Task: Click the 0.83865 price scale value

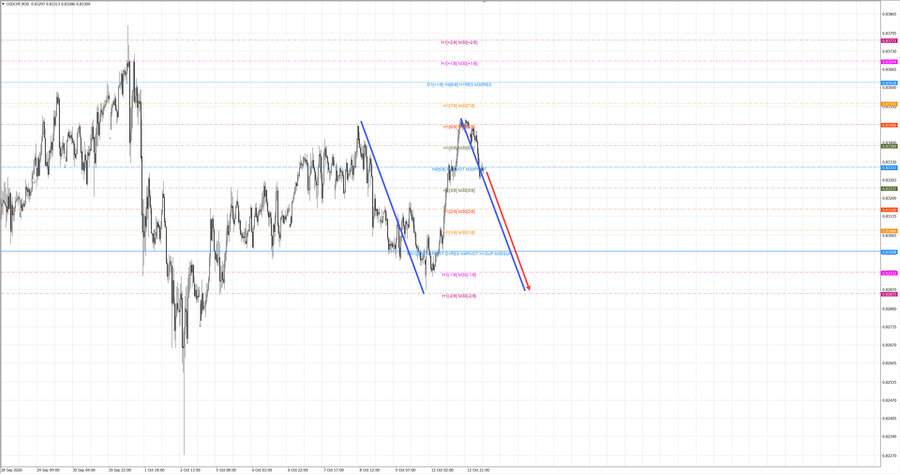Action: tap(889, 14)
